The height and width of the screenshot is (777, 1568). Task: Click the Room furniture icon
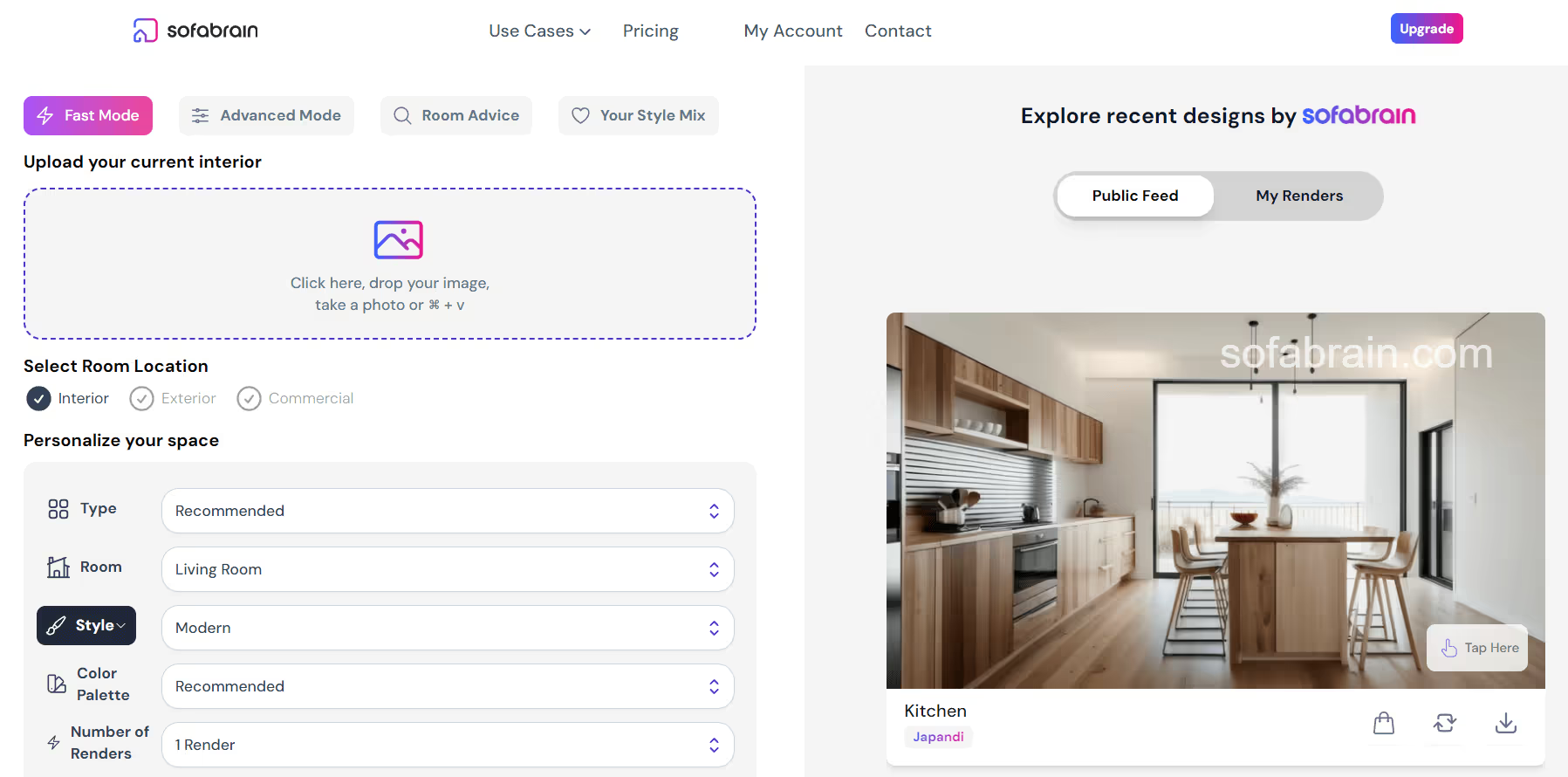coord(58,567)
